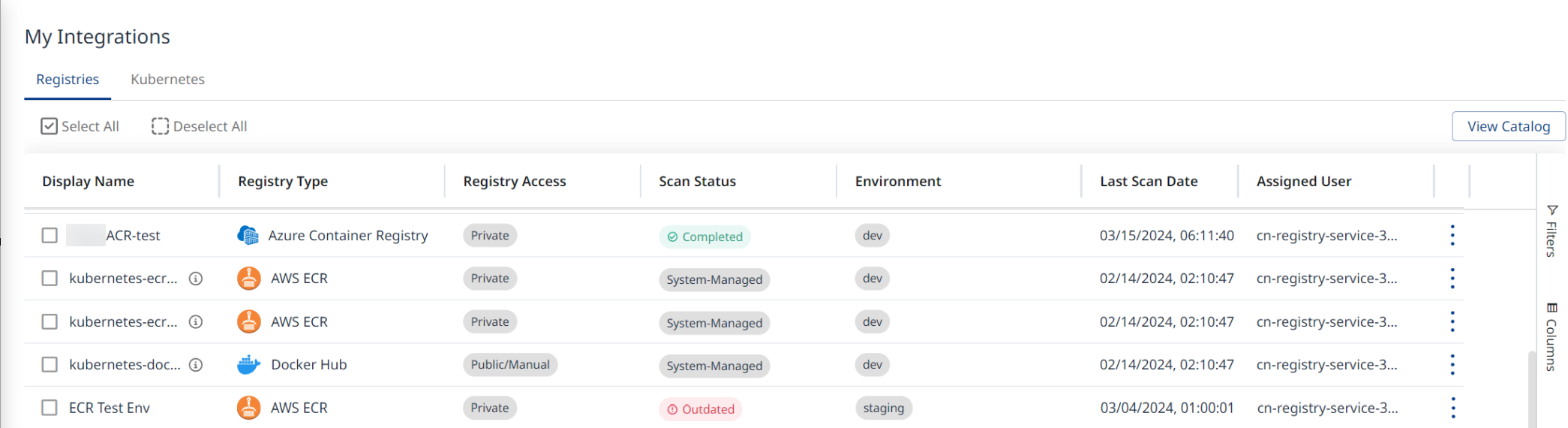Open the three-dot menu for ACR-test row

pyautogui.click(x=1452, y=236)
